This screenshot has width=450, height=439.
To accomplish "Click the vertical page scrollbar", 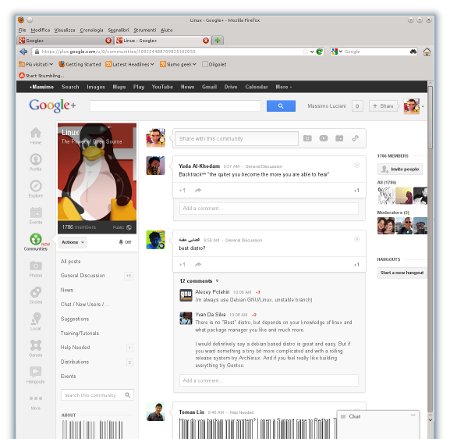I will [x=430, y=117].
